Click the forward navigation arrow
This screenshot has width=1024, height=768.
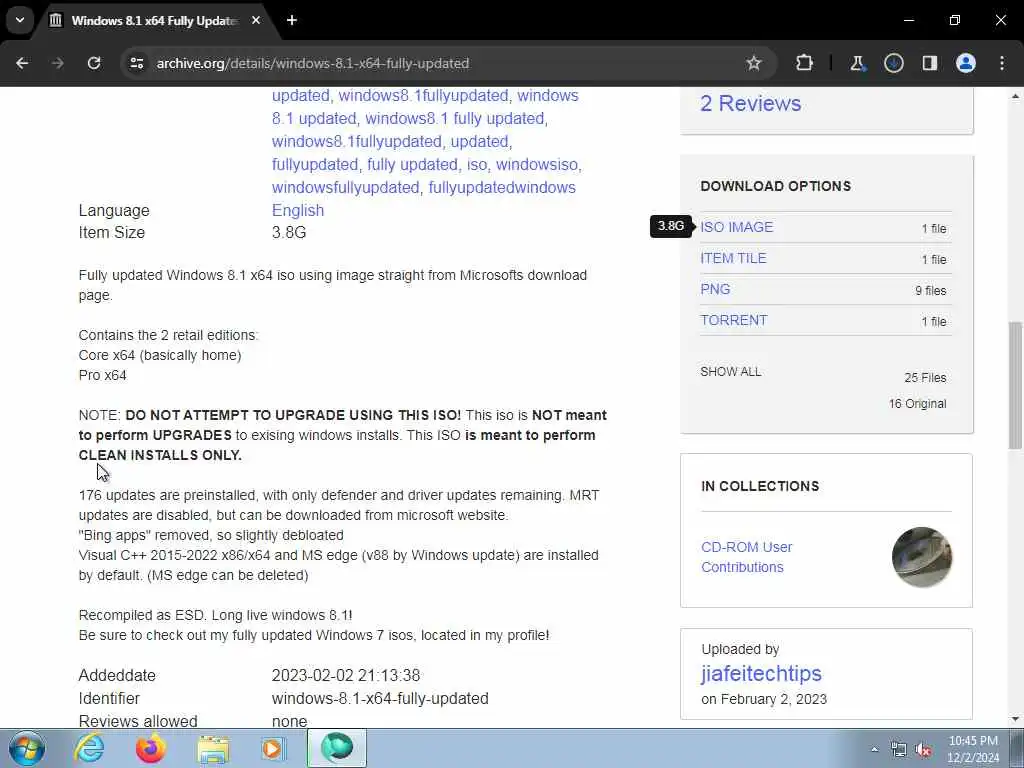tap(58, 63)
